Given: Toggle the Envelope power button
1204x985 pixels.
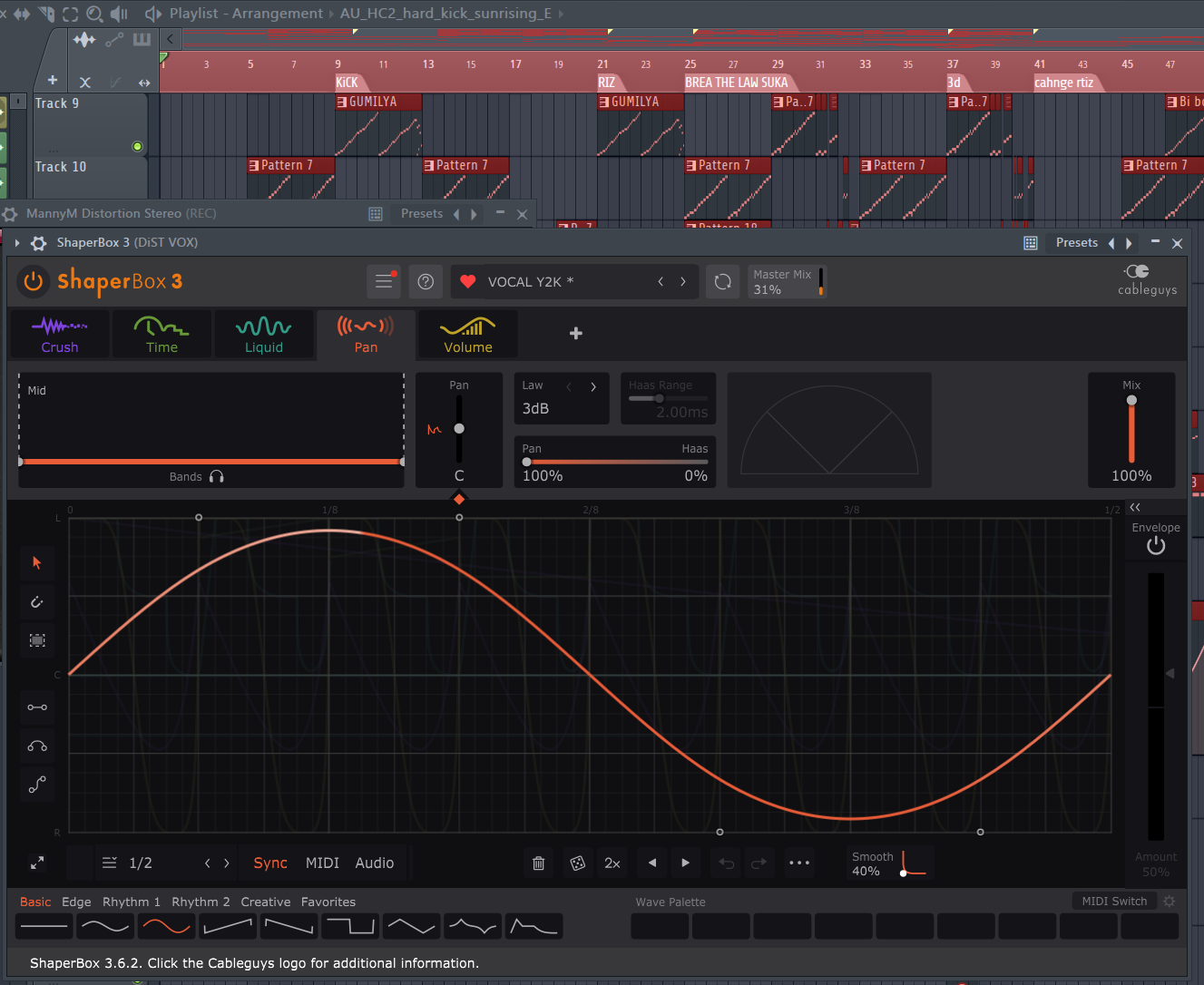Looking at the screenshot, I should click(1156, 545).
